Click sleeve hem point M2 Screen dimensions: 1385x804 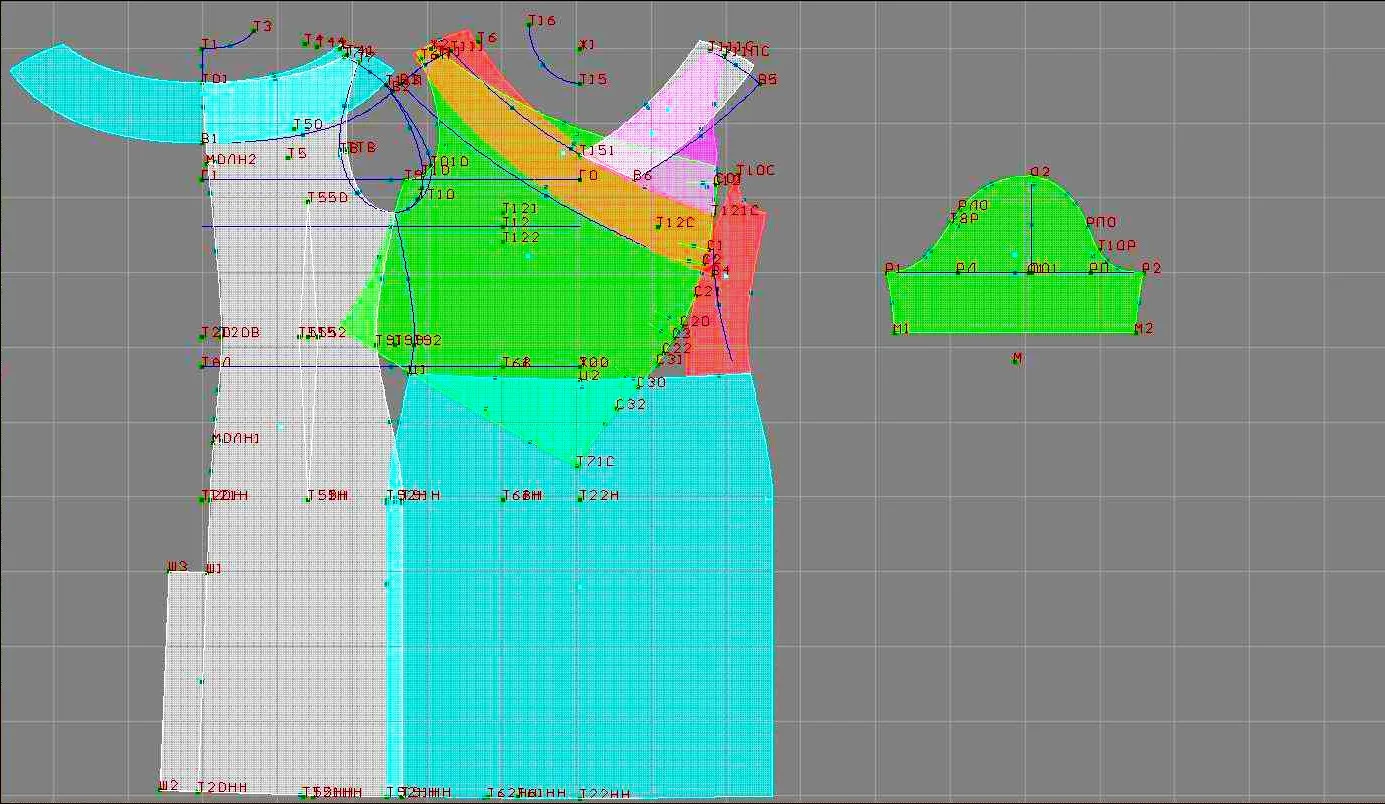click(x=1144, y=328)
